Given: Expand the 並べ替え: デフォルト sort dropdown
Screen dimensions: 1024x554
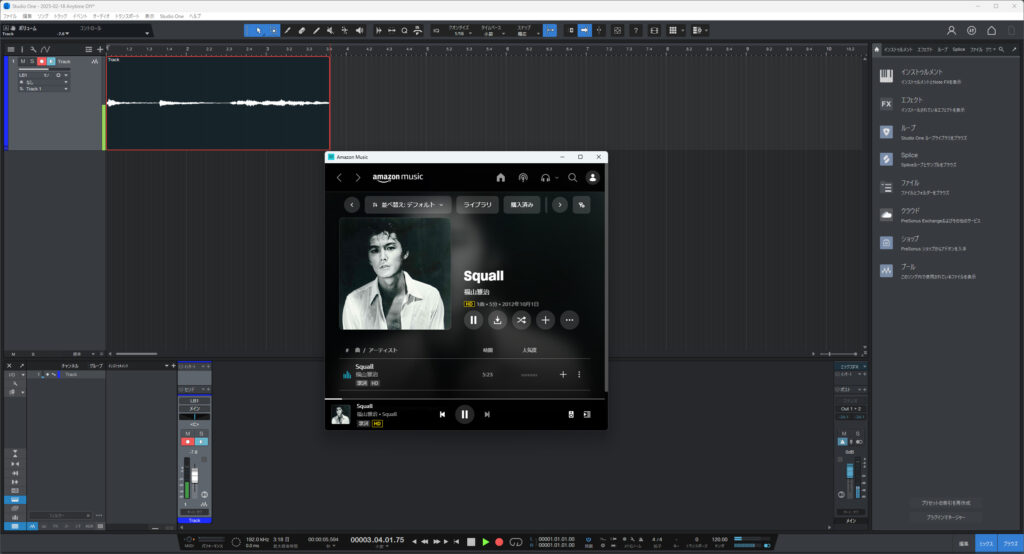Looking at the screenshot, I should coord(407,204).
